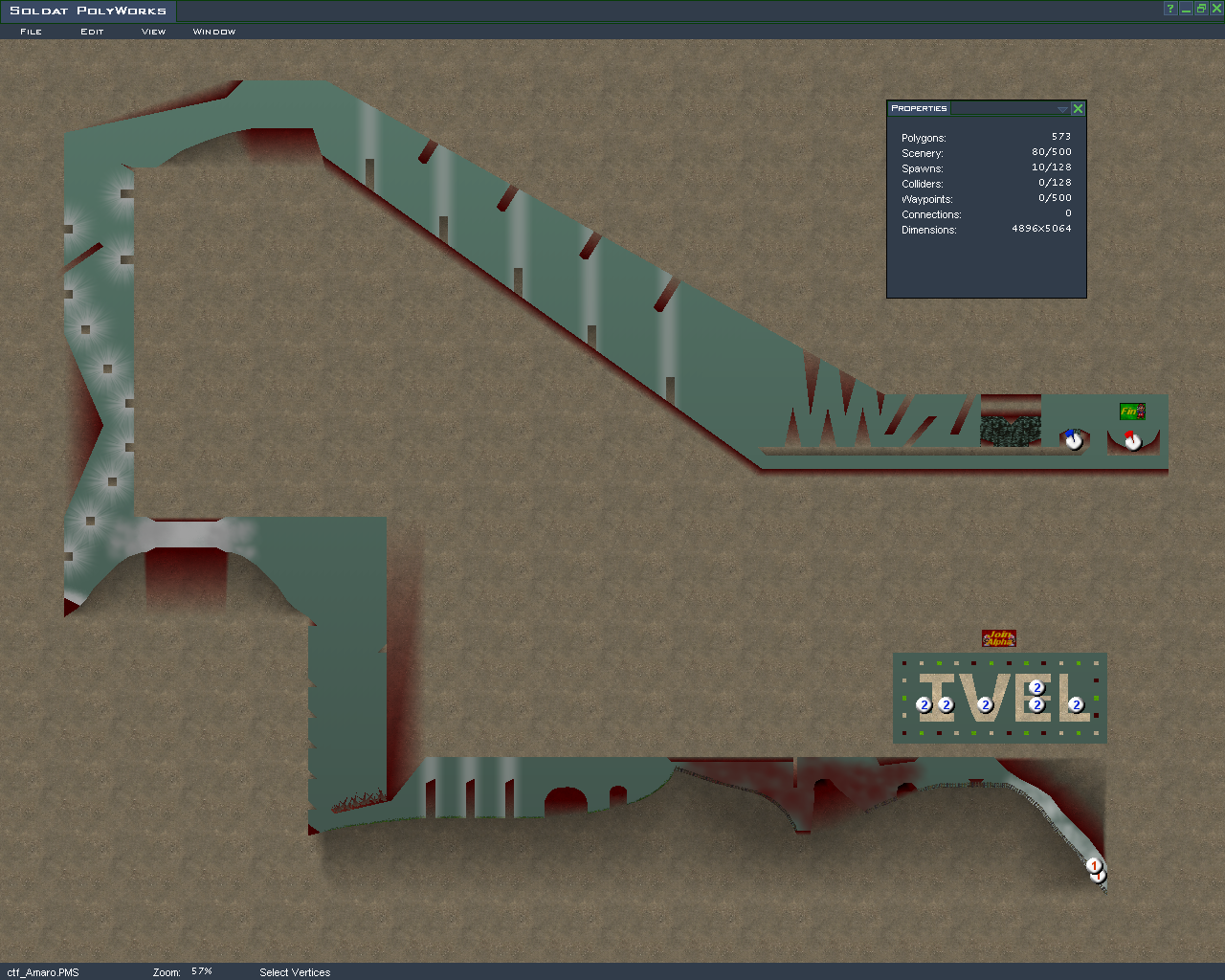Restore down the PolyWorks window

(1201, 9)
